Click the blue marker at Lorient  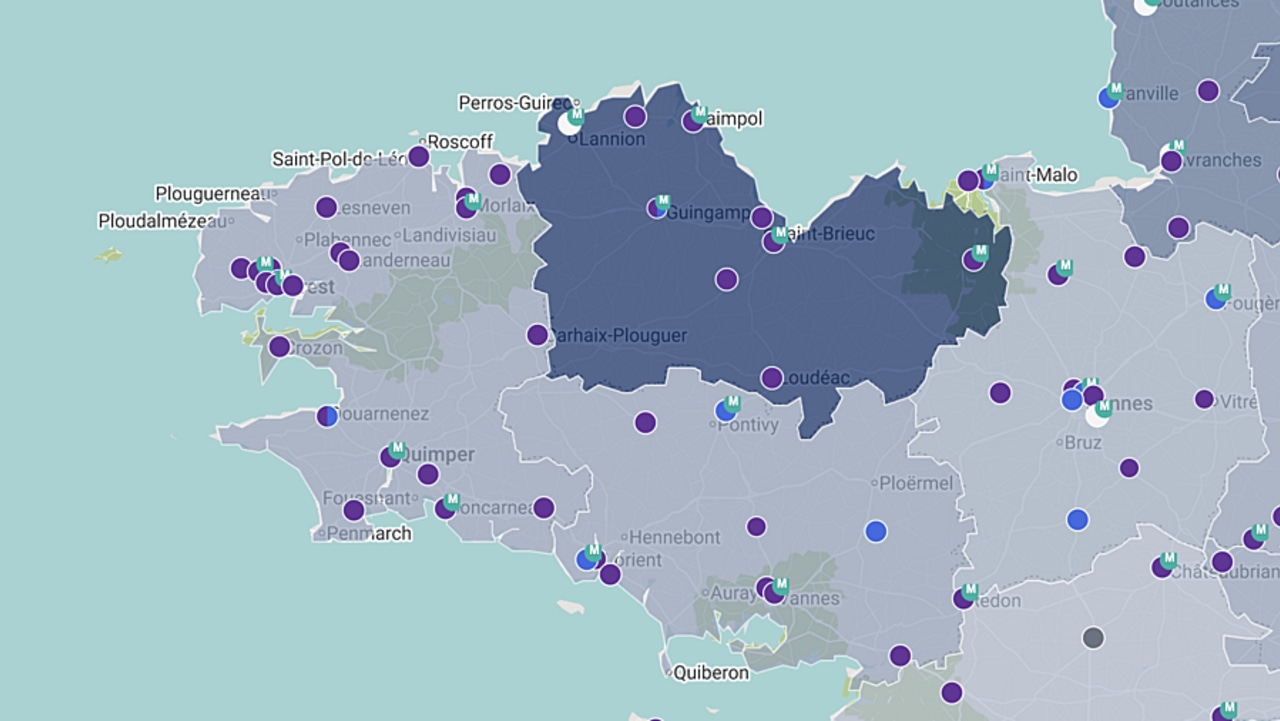587,560
